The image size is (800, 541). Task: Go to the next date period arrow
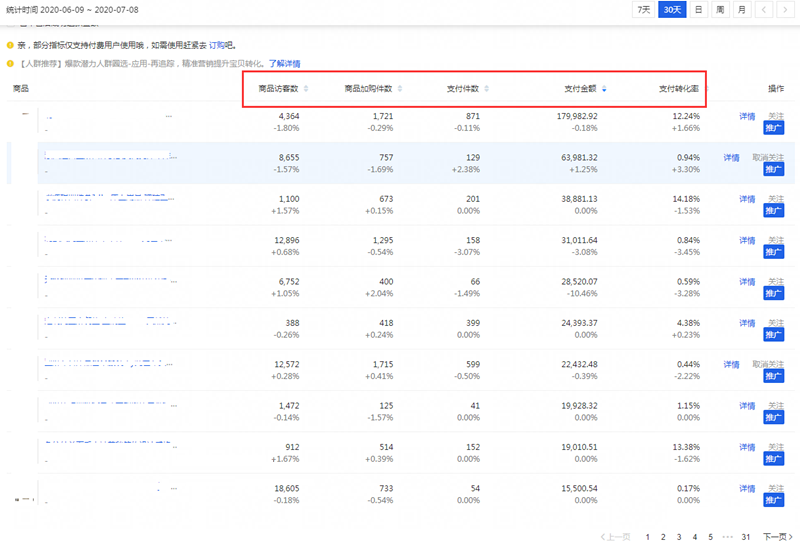785,10
